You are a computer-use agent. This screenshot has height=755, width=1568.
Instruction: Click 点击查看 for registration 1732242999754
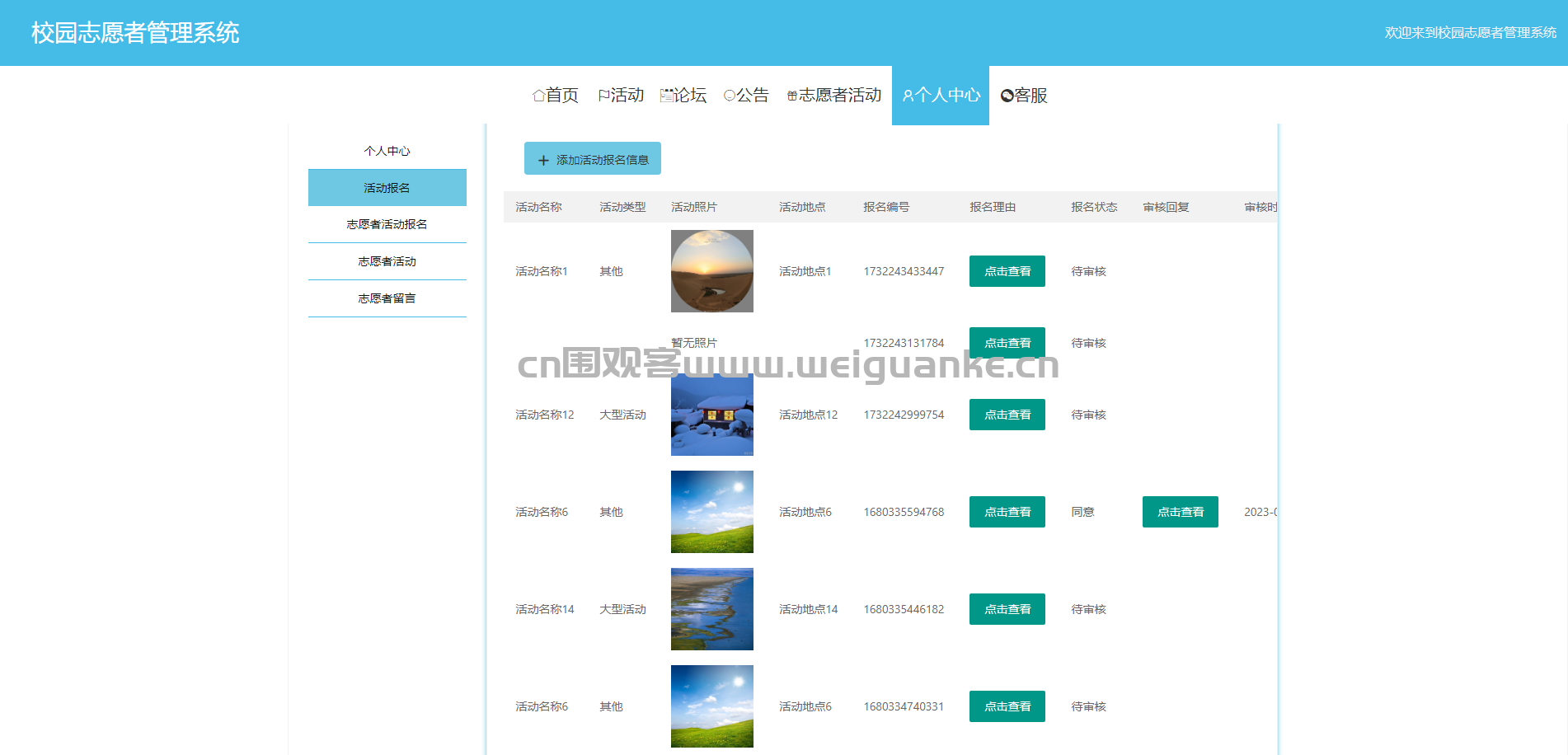1007,415
